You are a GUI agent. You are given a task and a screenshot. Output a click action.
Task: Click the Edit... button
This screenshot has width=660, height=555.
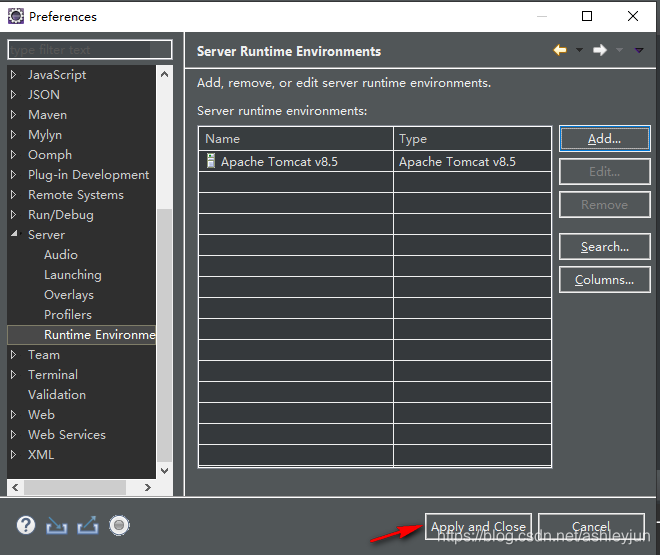pos(604,172)
